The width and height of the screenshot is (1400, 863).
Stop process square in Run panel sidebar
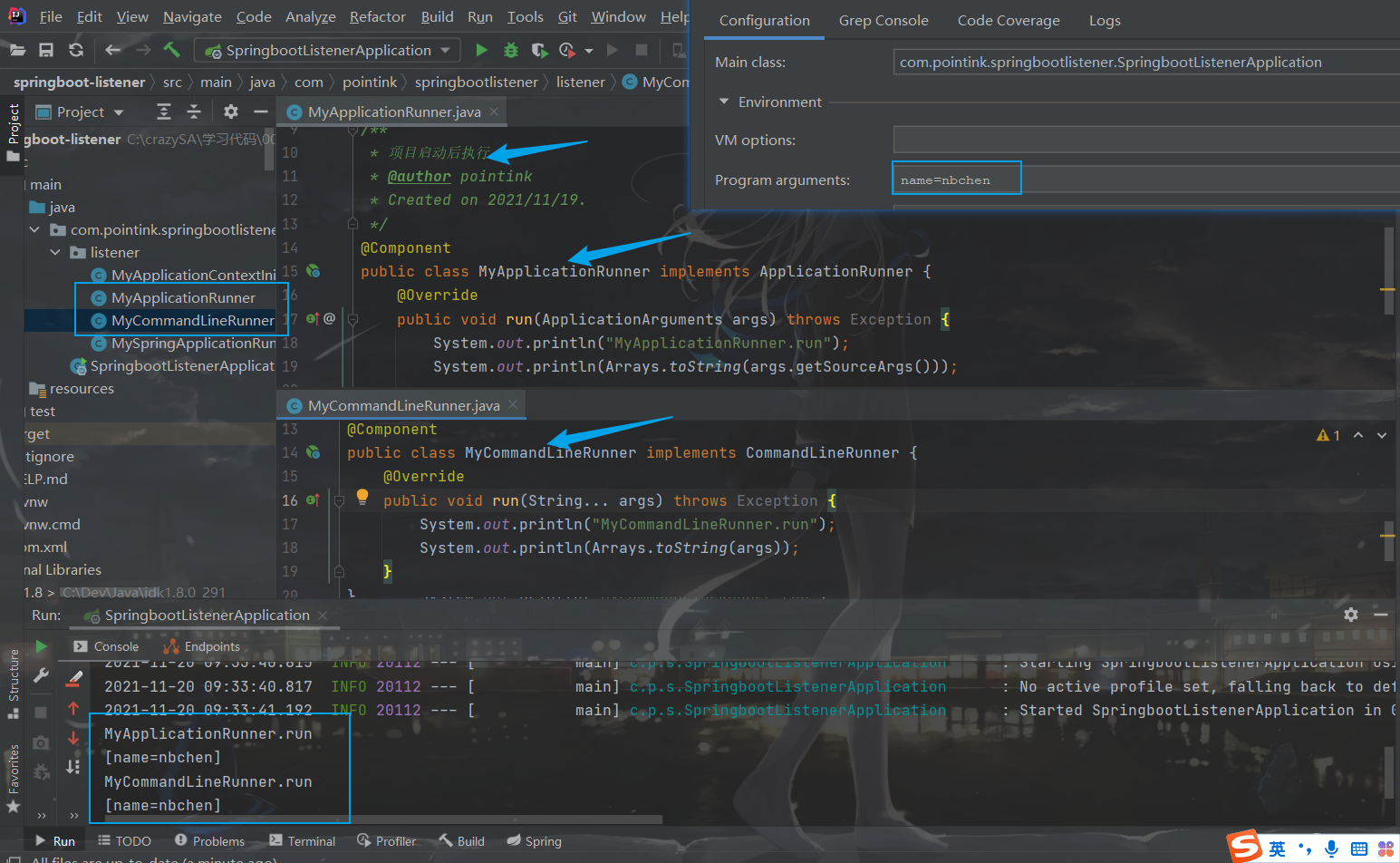click(41, 713)
